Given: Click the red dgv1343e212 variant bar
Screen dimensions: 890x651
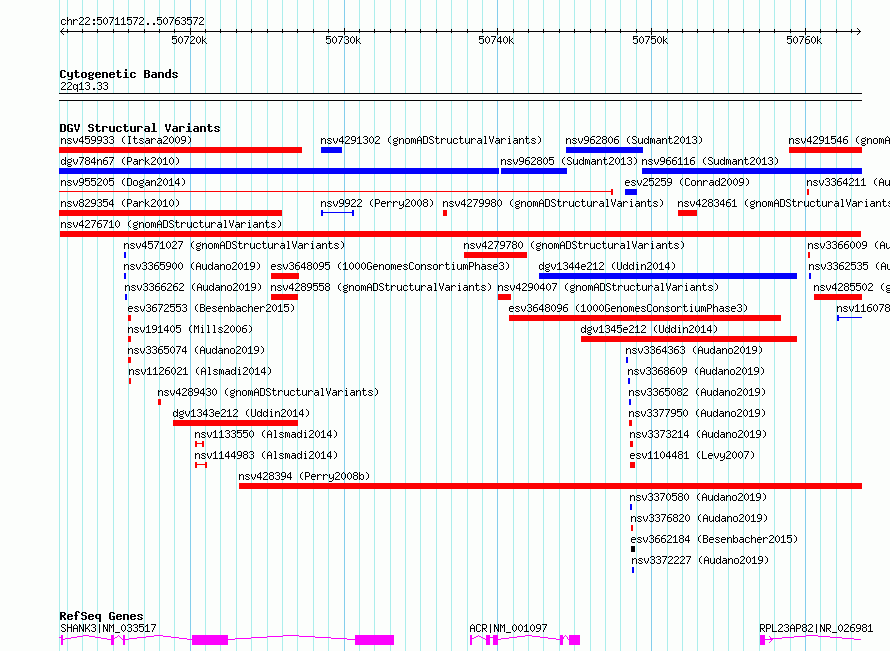Looking at the screenshot, I should click(x=236, y=423).
